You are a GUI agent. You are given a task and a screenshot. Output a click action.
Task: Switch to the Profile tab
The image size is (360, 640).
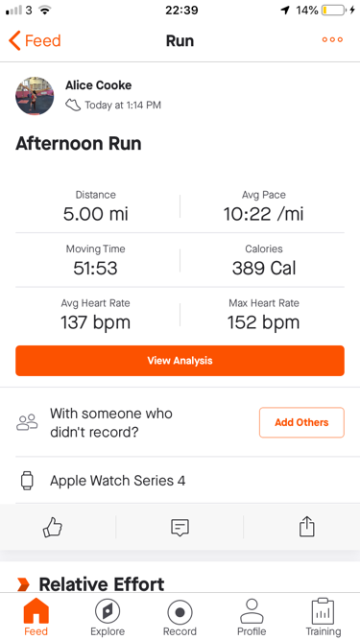point(252,617)
